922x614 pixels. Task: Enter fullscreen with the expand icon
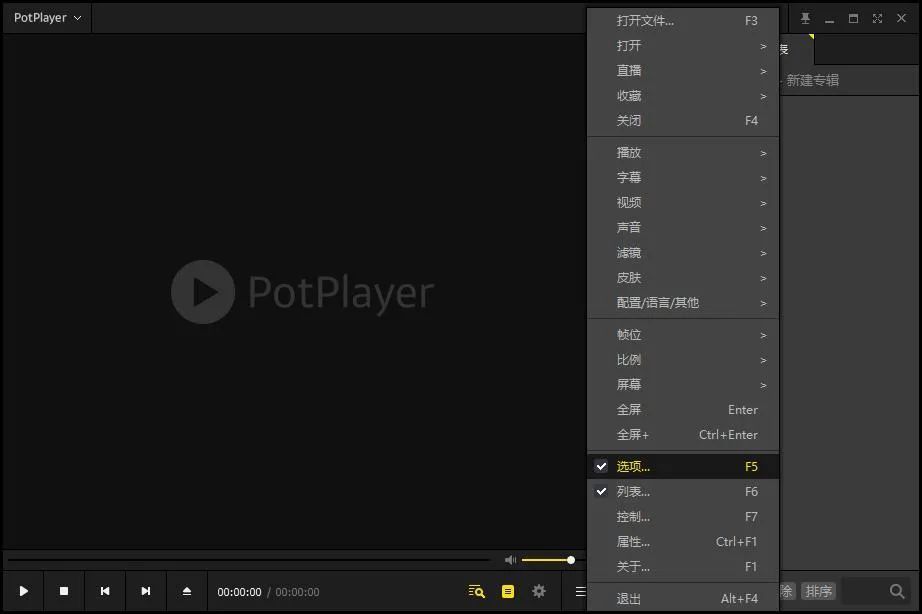[x=877, y=18]
